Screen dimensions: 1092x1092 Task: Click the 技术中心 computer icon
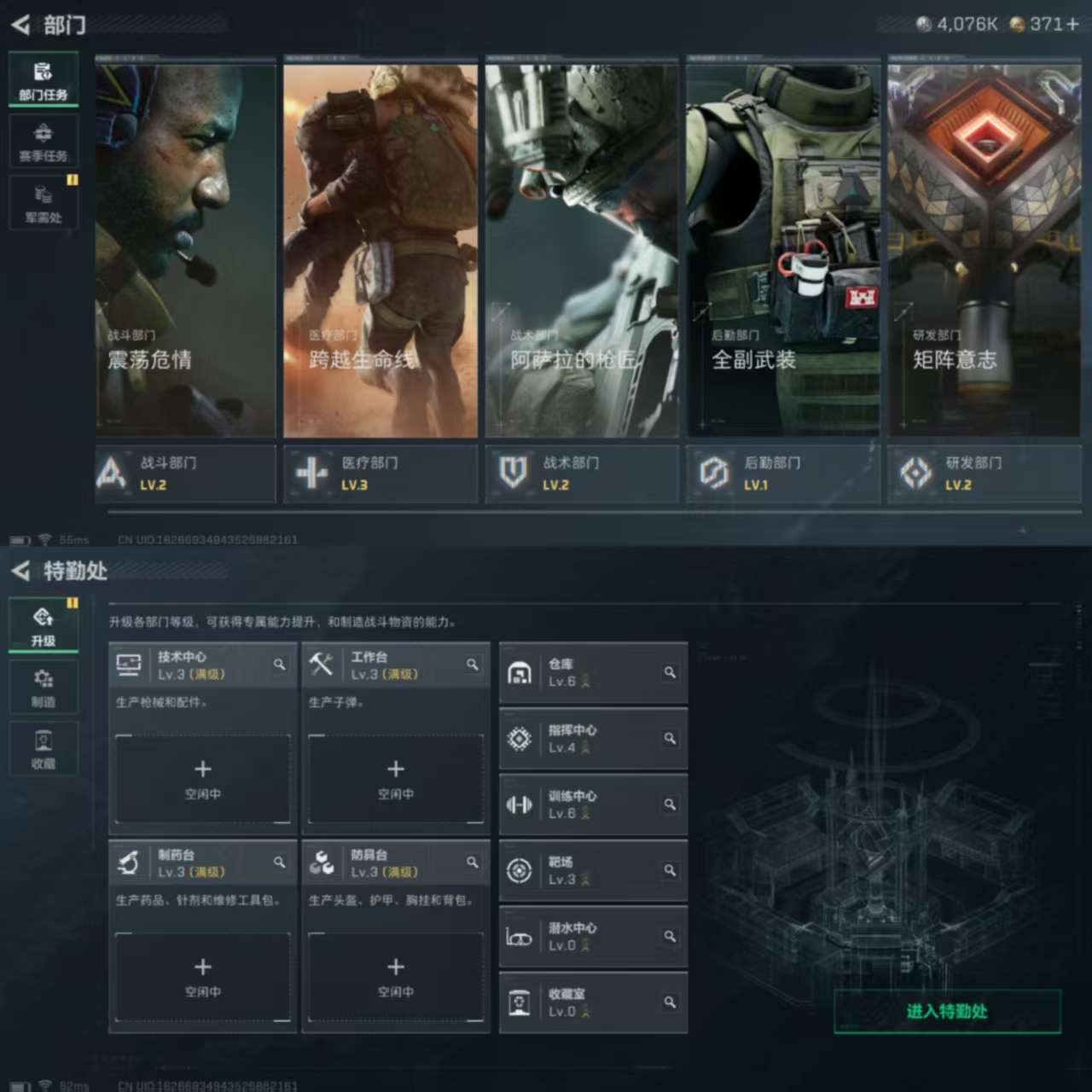129,665
